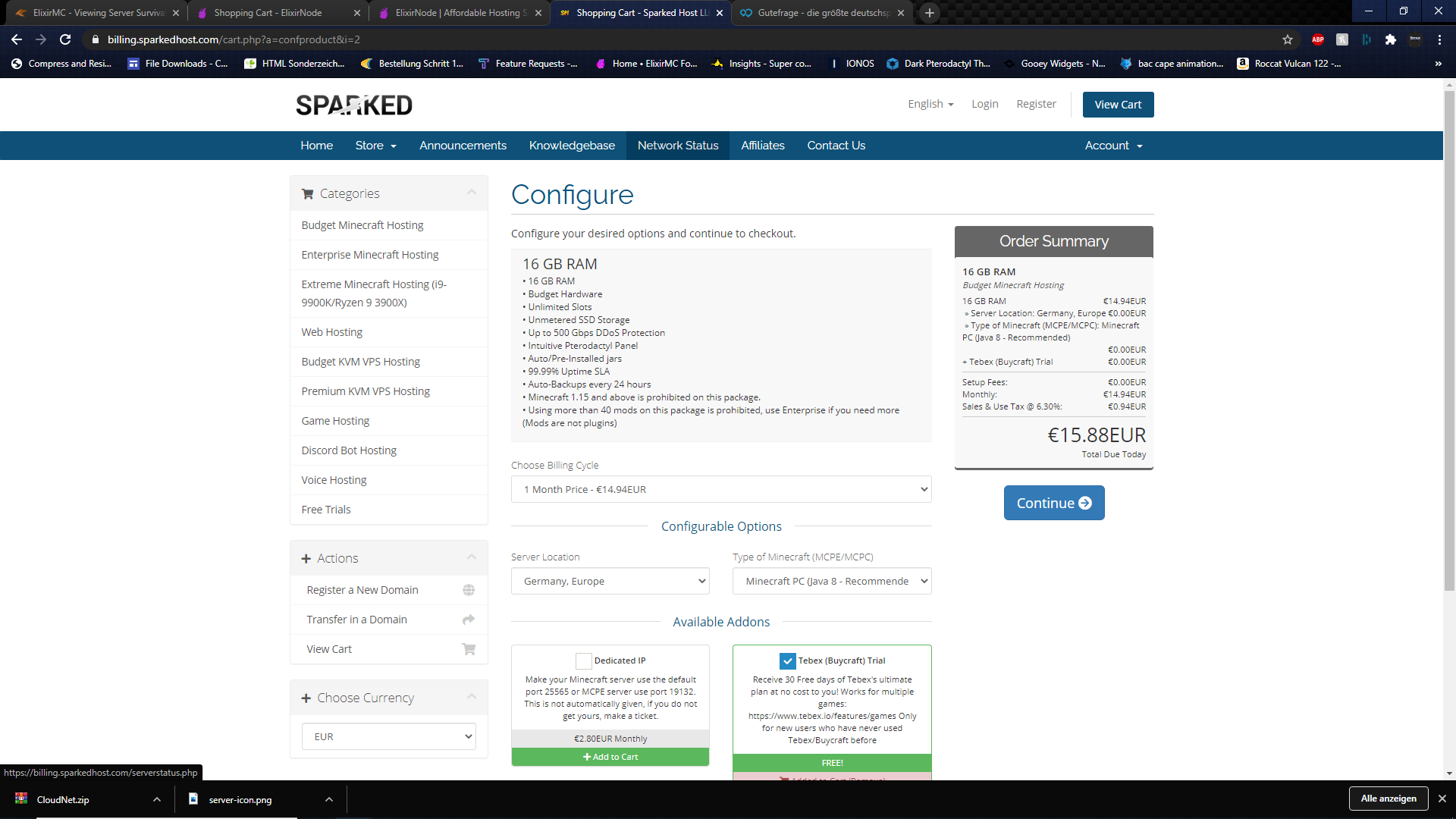Click the page vertical scrollbar
The height and width of the screenshot is (819, 1456).
coord(1449,341)
